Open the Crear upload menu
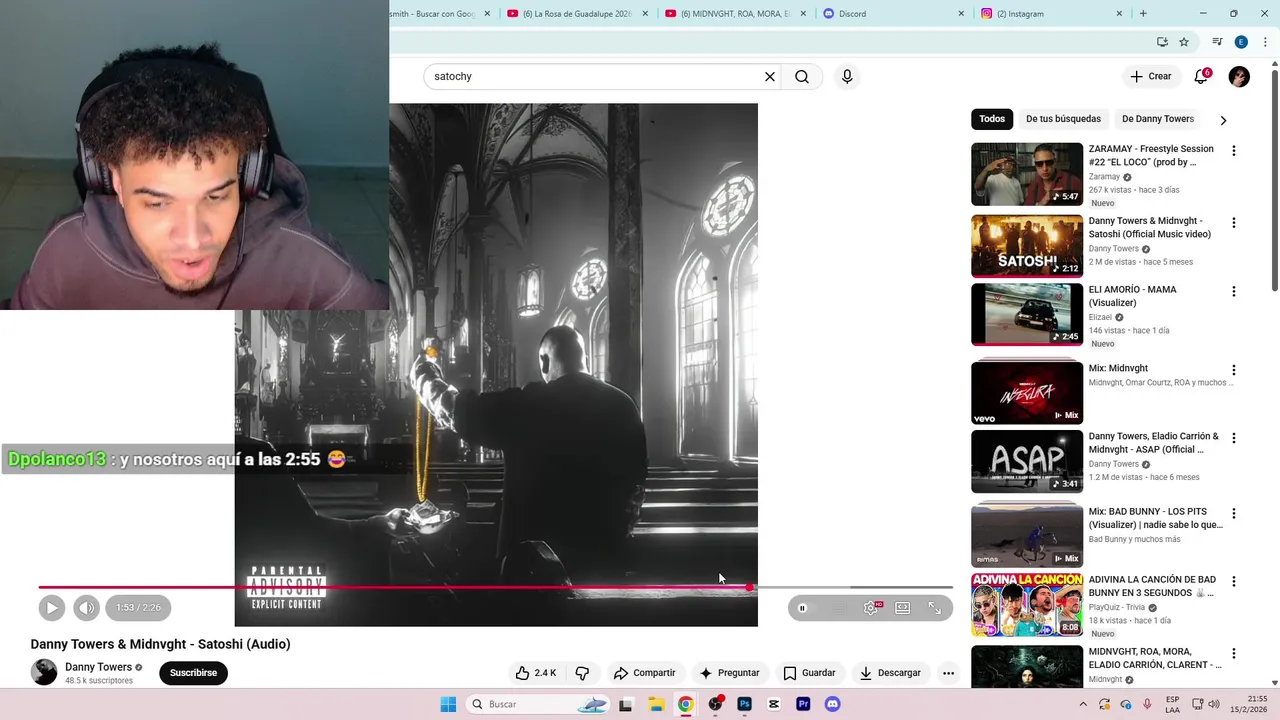Image resolution: width=1280 pixels, height=720 pixels. click(1150, 77)
